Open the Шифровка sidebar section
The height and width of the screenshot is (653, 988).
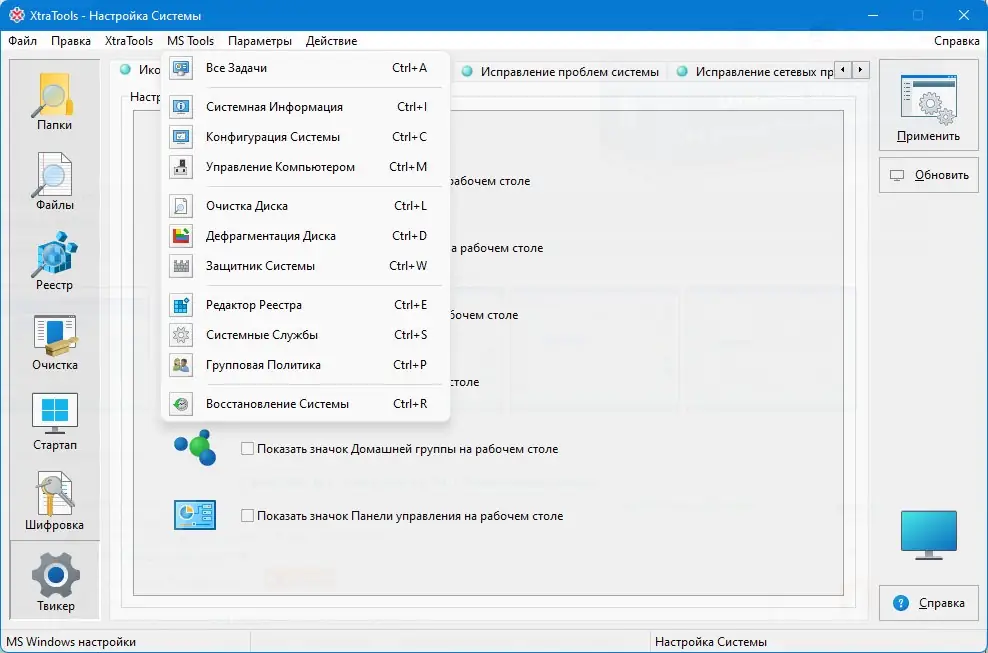[x=54, y=501]
